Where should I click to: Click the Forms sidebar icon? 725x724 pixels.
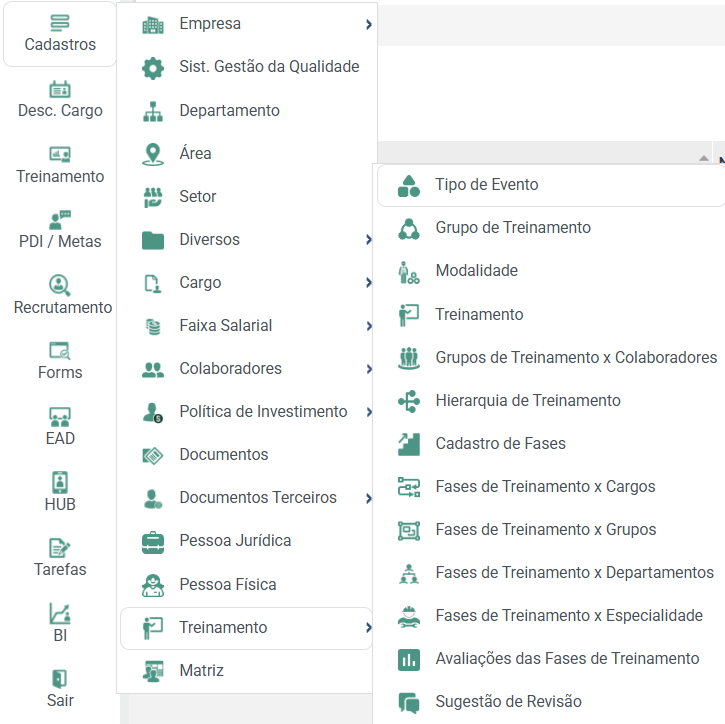[x=60, y=351]
